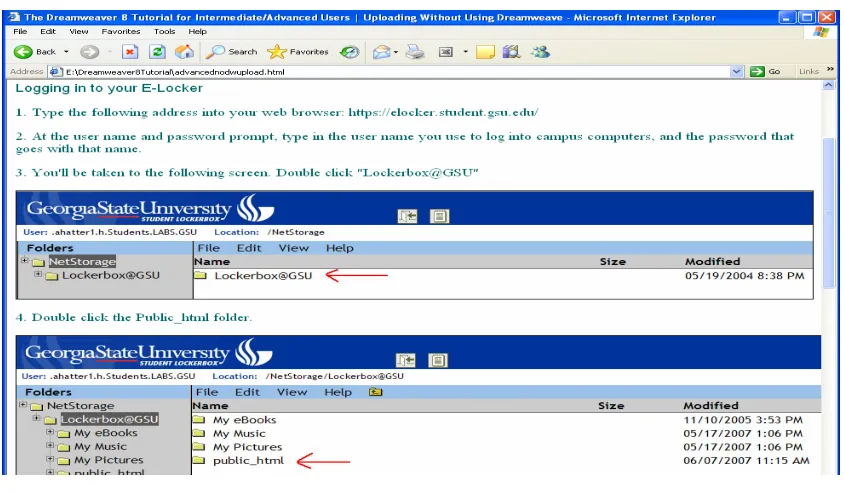This screenshot has width=844, height=492.
Task: Open the View menu in Internet Explorer
Action: 79,32
